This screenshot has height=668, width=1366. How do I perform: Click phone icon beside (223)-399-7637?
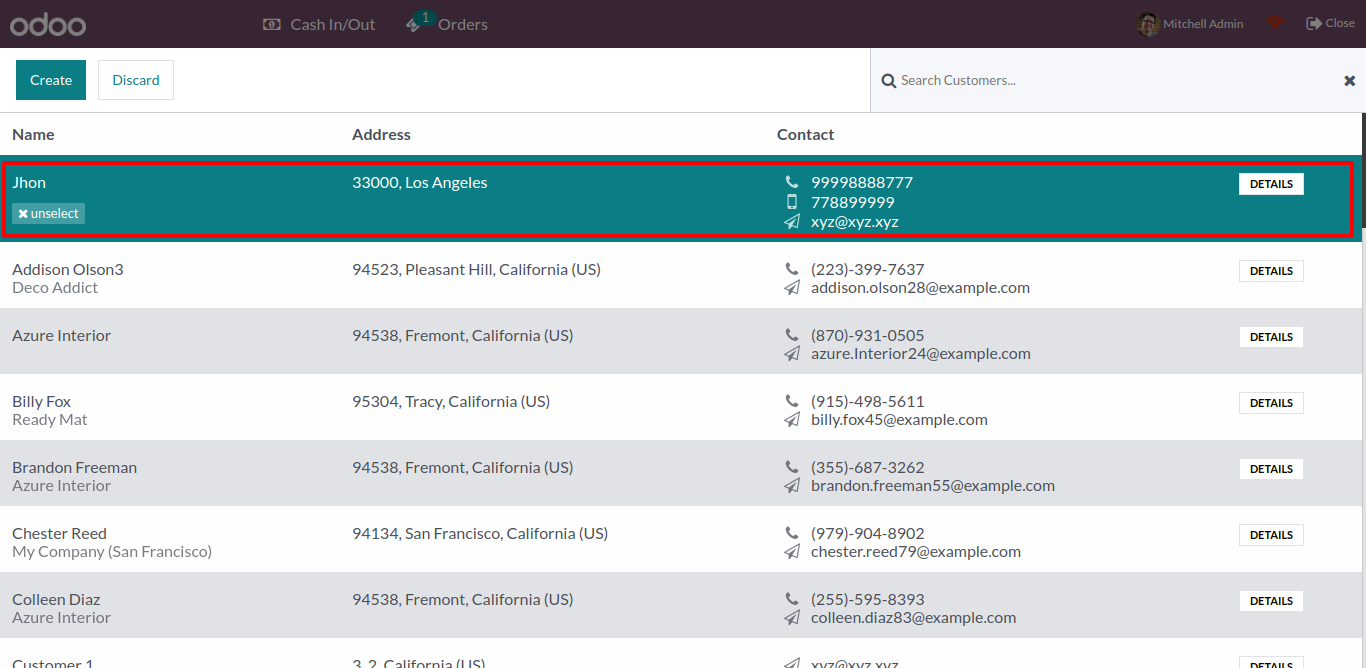point(792,269)
